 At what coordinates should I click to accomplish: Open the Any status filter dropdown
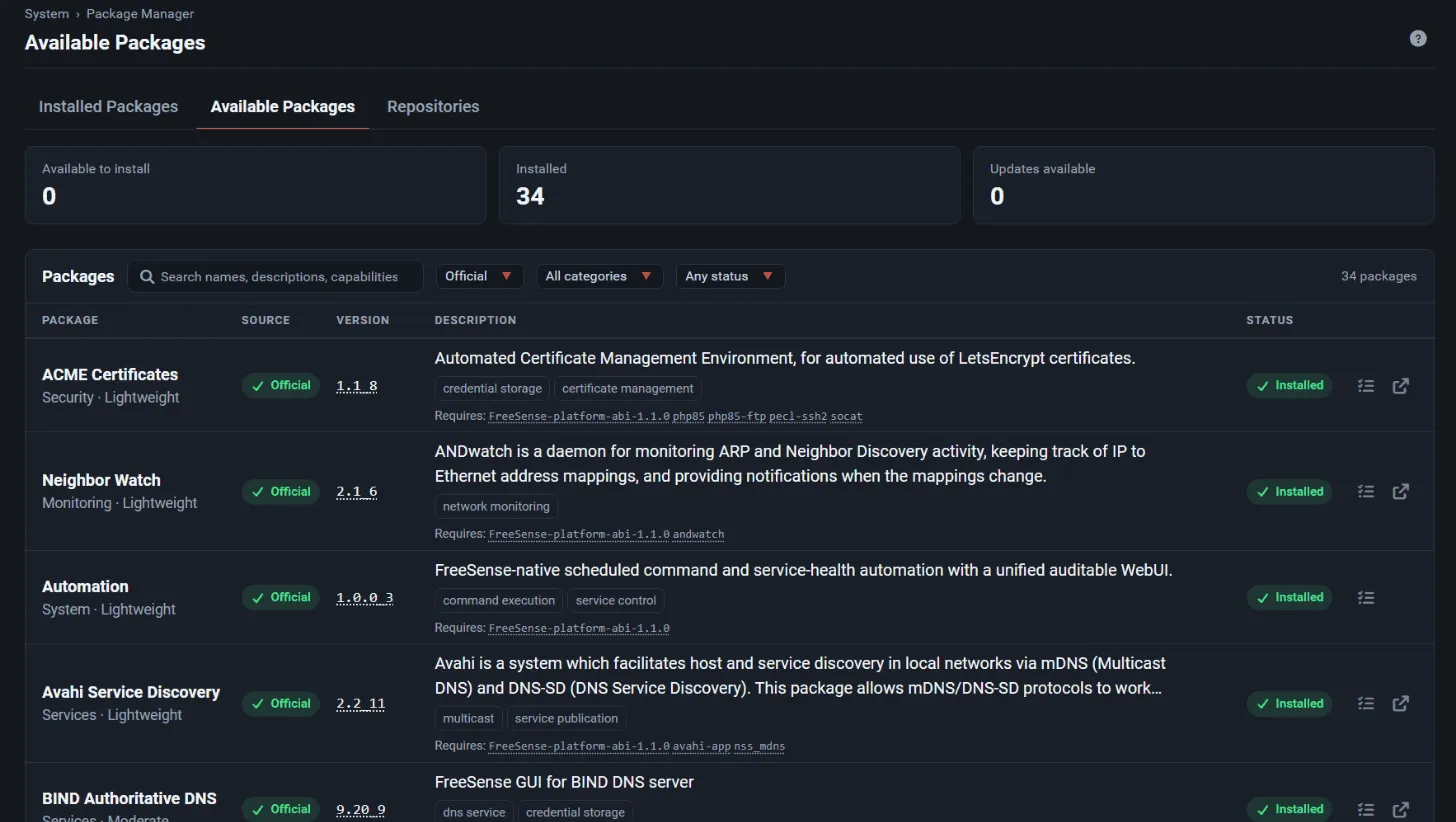[x=730, y=276]
